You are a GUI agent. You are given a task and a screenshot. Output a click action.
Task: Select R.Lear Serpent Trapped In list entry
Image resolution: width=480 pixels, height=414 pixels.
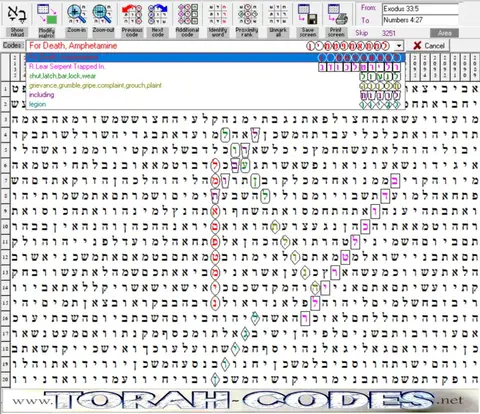tap(215, 67)
